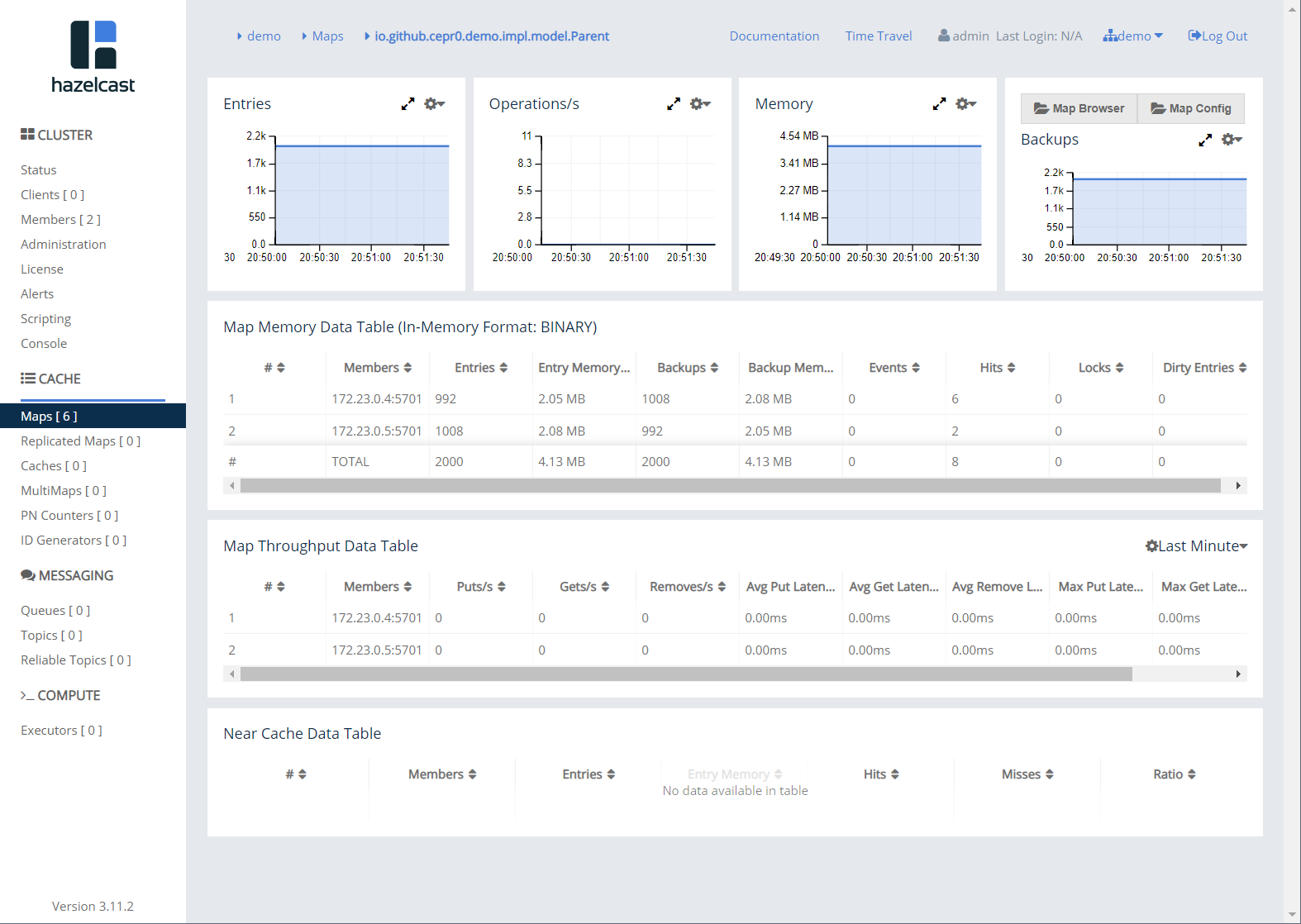Sort Near Cache table by Entries
Image resolution: width=1301 pixels, height=924 pixels.
[x=589, y=774]
